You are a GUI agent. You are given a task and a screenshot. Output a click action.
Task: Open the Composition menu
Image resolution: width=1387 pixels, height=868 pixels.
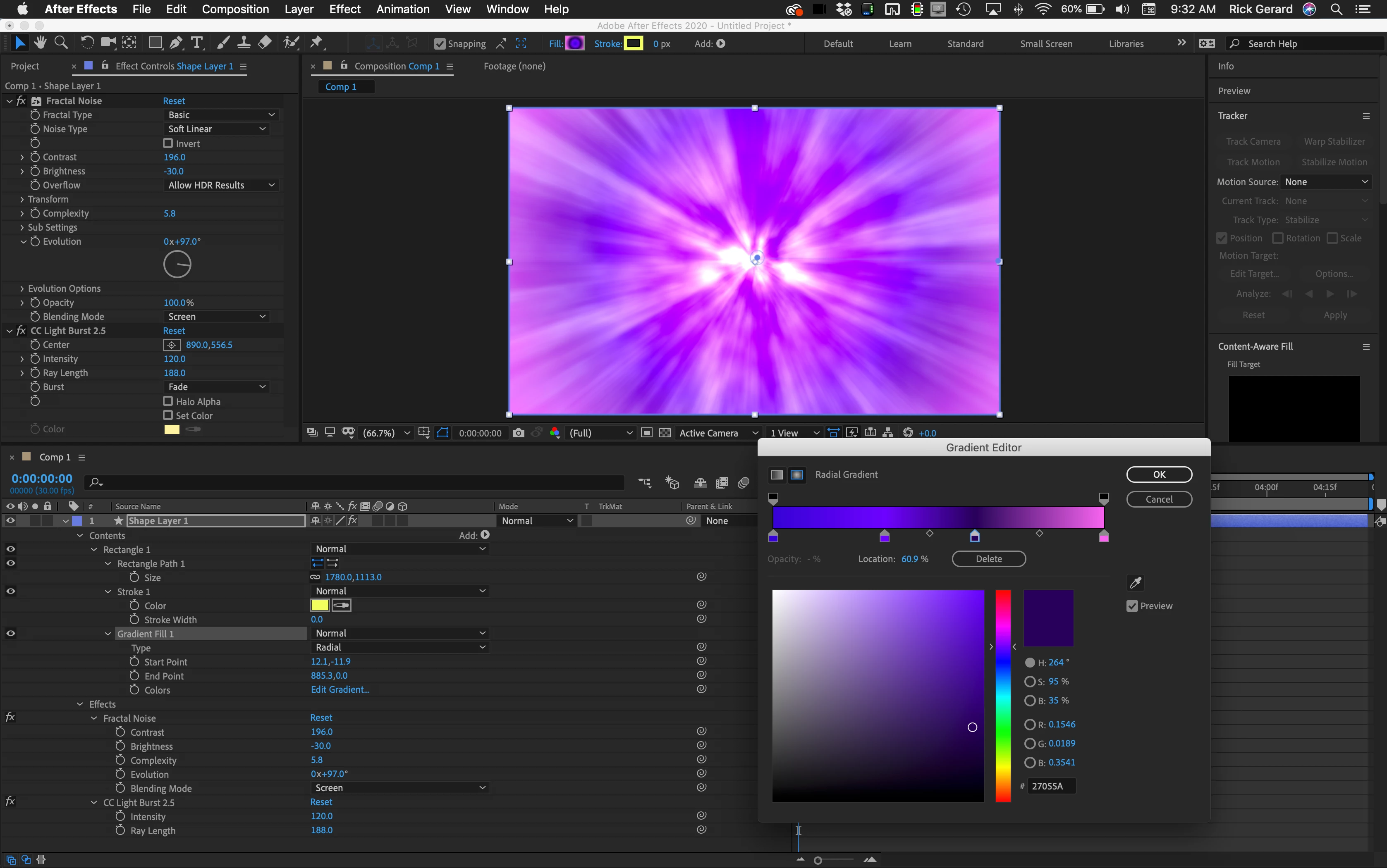click(x=235, y=9)
